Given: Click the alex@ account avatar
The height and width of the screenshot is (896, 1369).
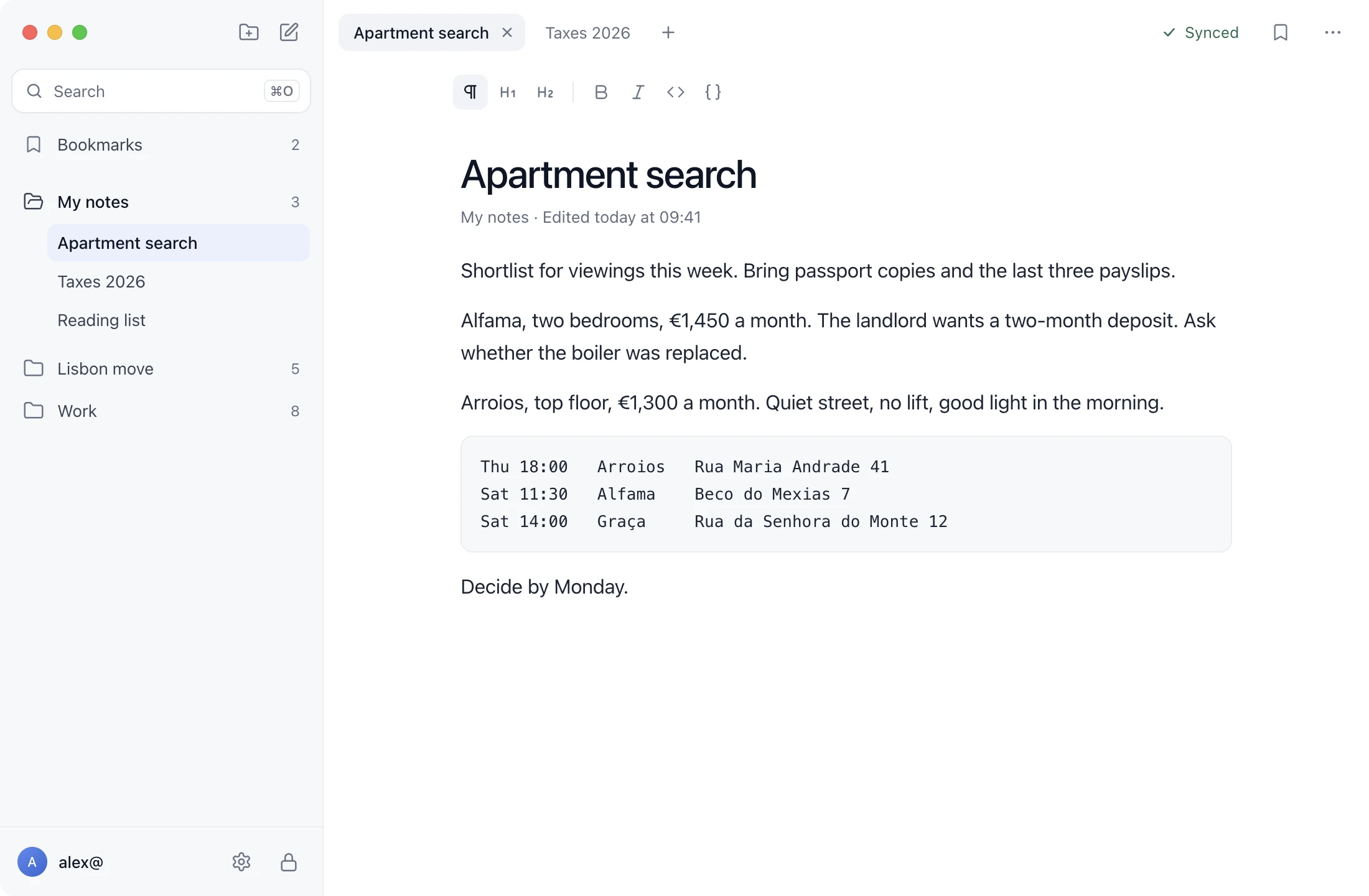Looking at the screenshot, I should click(32, 862).
